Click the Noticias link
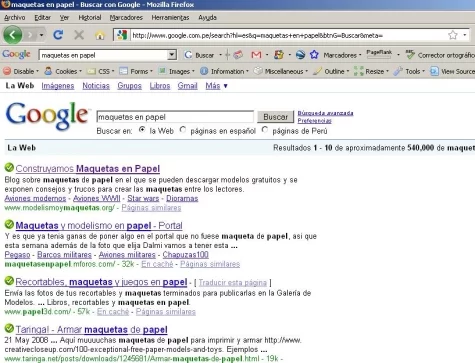This screenshot has width=475, height=363. tap(96, 86)
